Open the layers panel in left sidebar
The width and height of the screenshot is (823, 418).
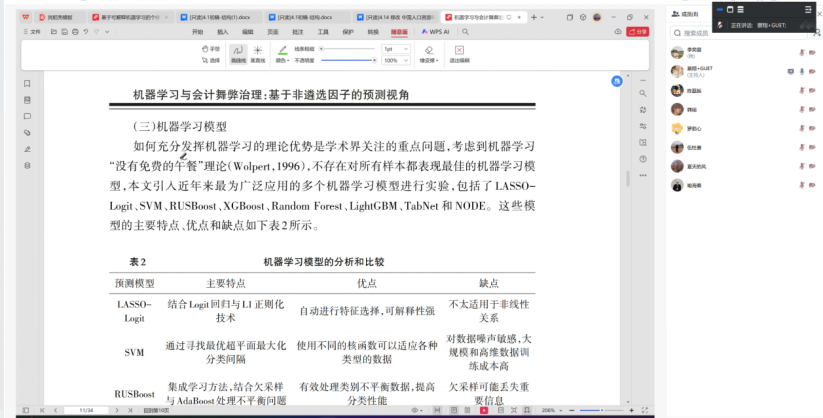click(27, 165)
